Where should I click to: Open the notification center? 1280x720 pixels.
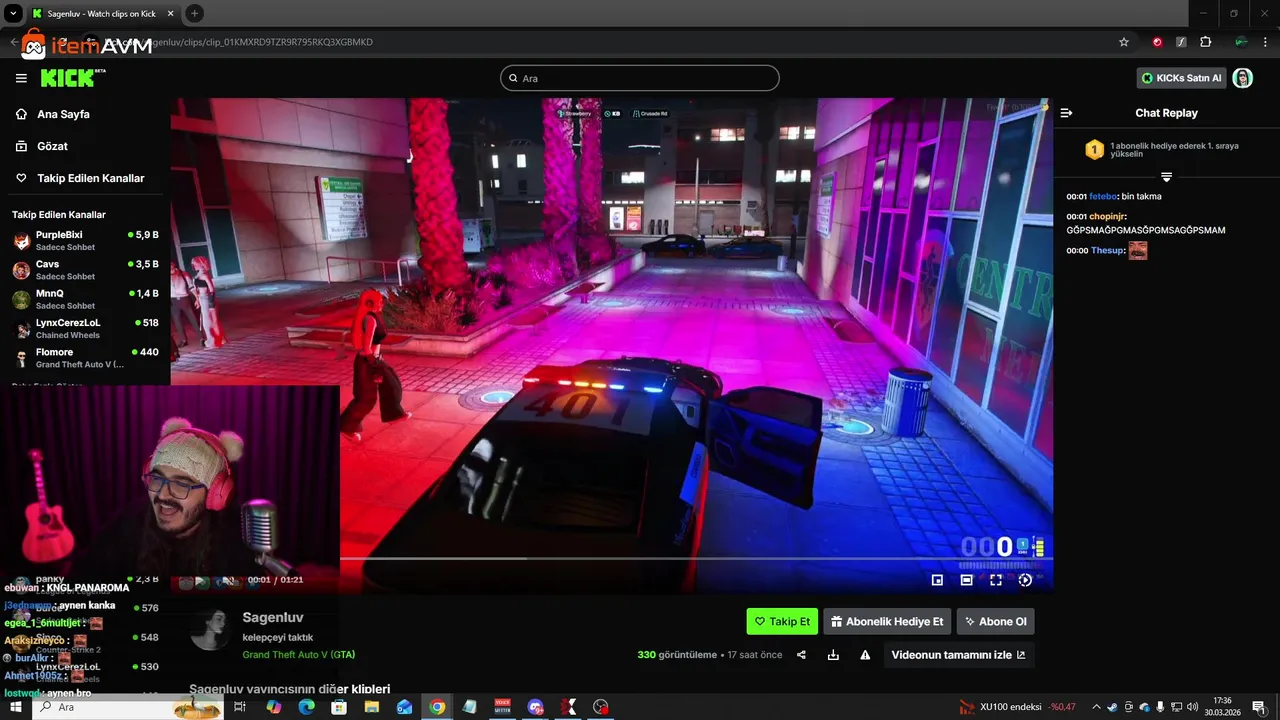click(1259, 707)
